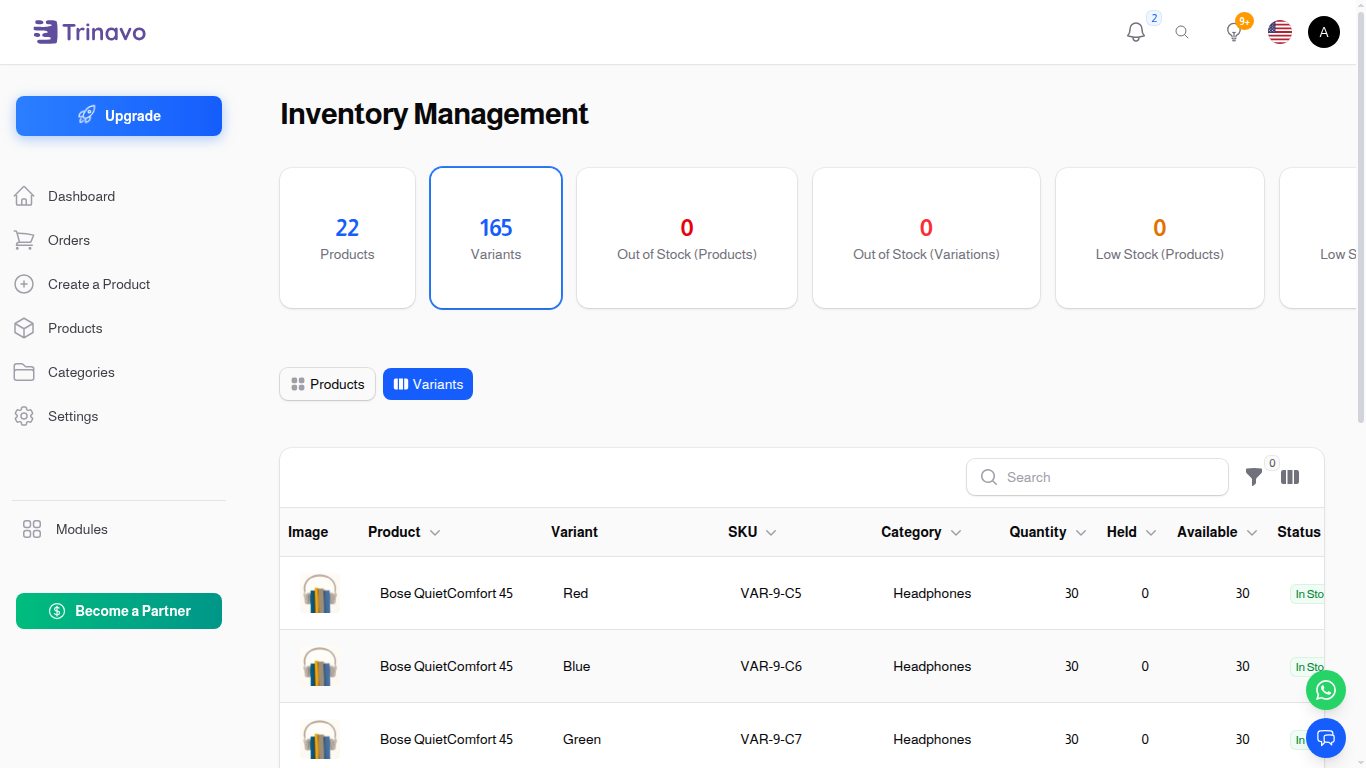Click the Categories folder icon
1366x768 pixels.
pyautogui.click(x=24, y=372)
